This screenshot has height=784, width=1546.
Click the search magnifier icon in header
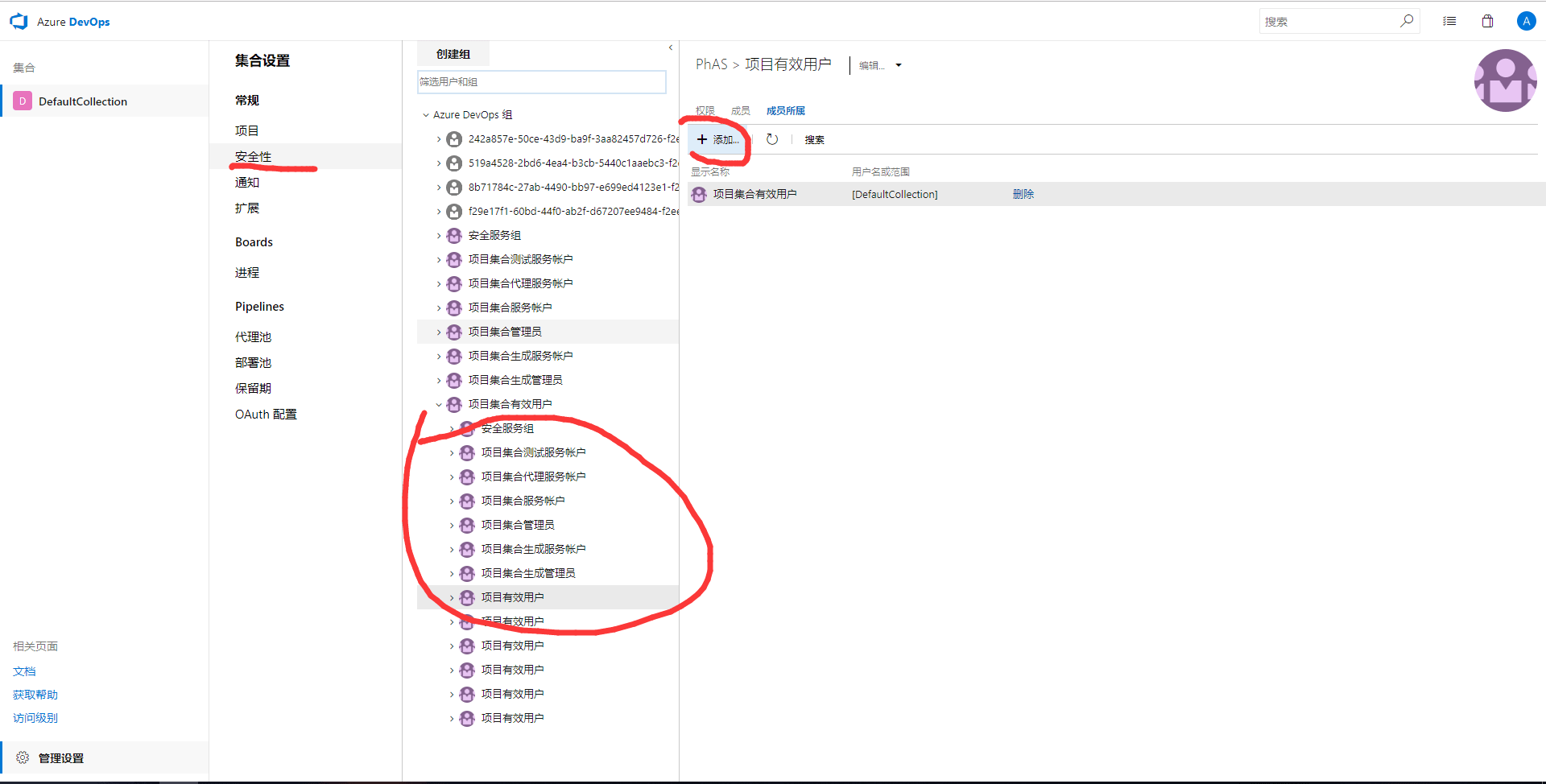[1406, 21]
